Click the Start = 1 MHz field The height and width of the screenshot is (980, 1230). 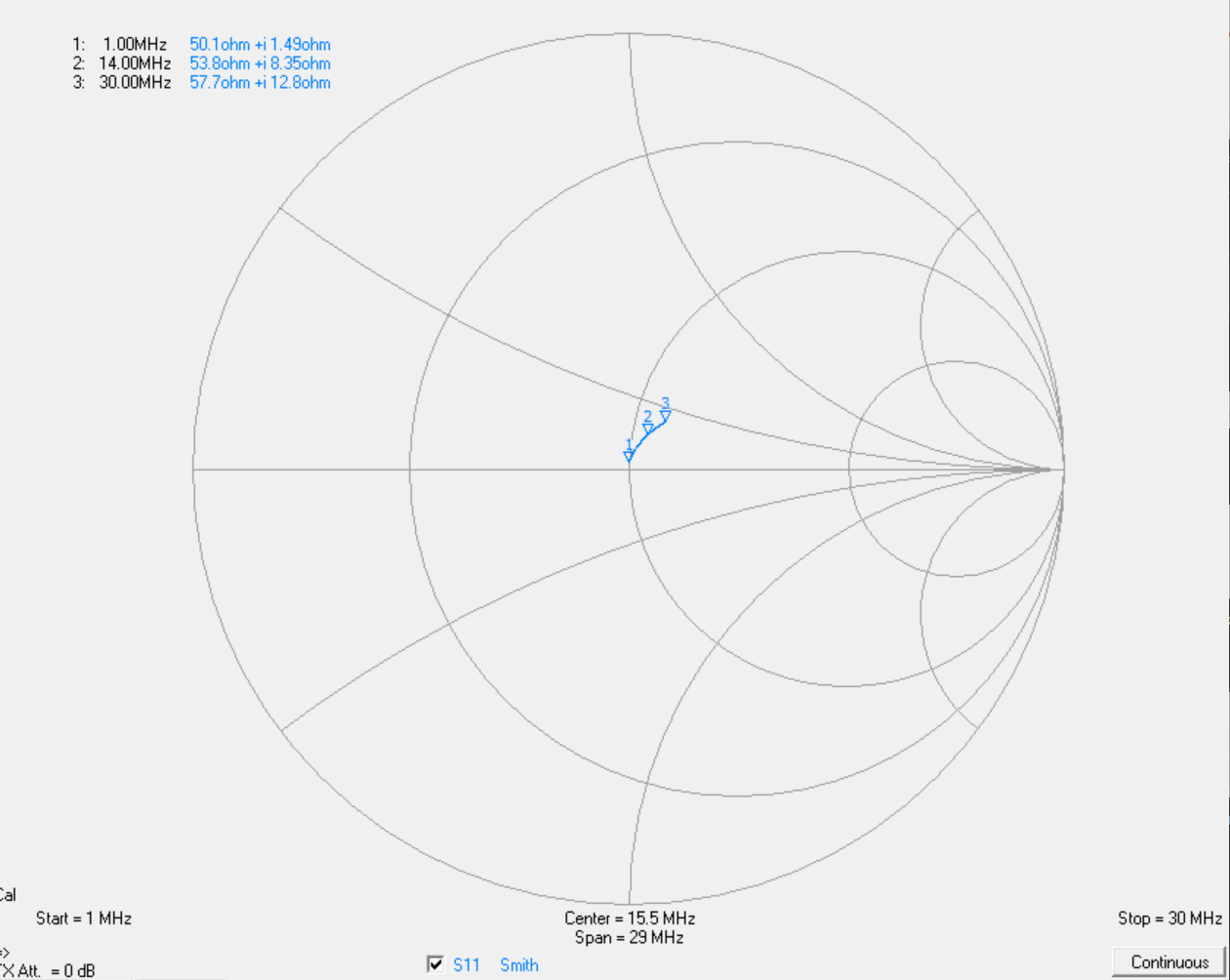[83, 919]
